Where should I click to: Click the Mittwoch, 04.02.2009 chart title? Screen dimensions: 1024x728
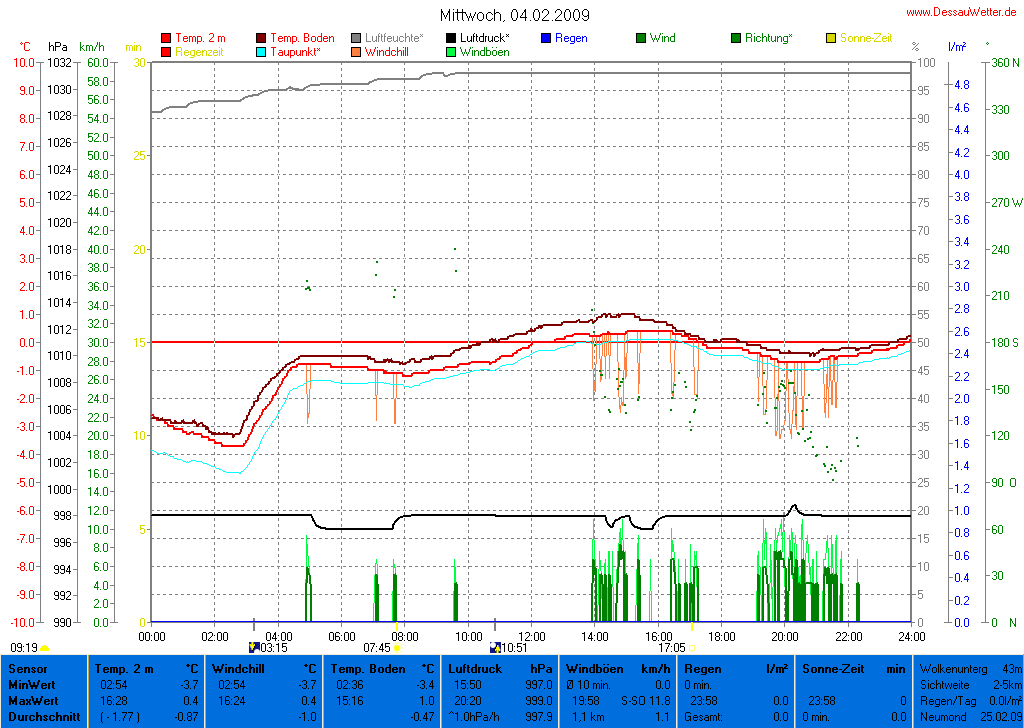(514, 15)
